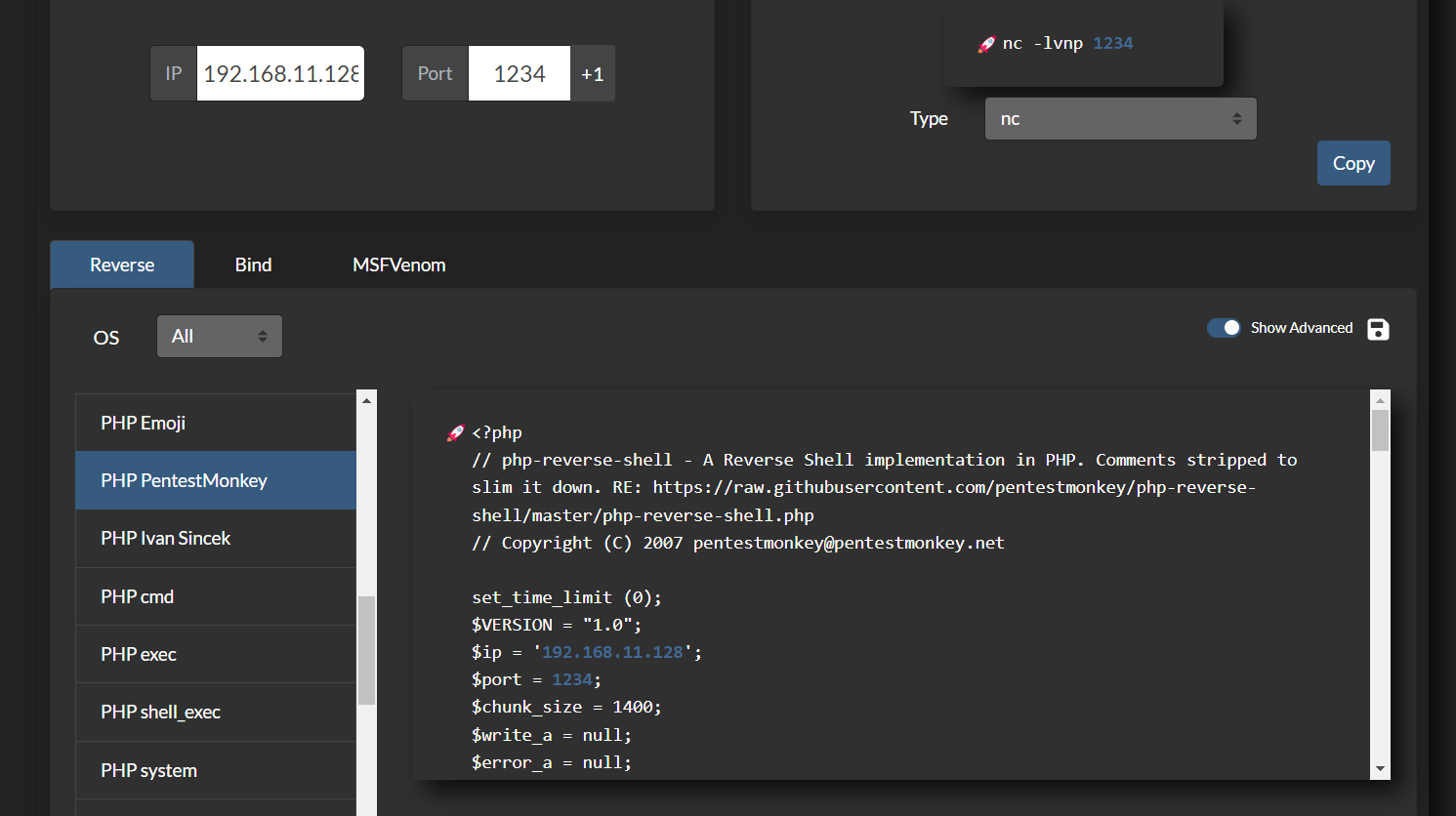
Task: Switch to the Reverse tab
Action: click(x=122, y=265)
